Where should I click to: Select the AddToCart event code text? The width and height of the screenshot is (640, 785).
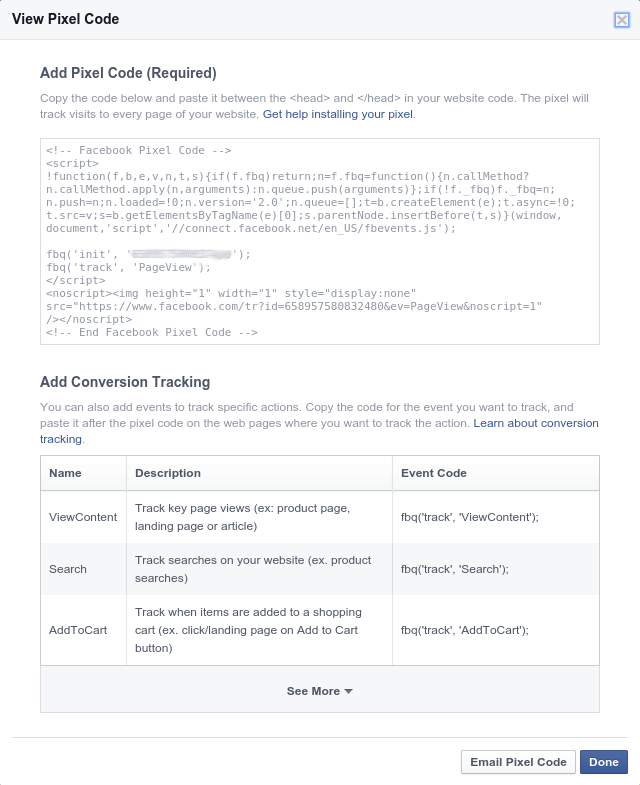click(x=465, y=630)
